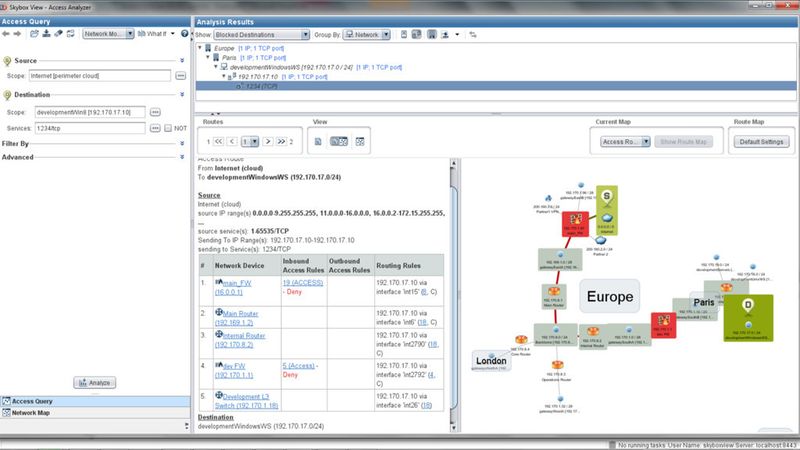This screenshot has height=450, width=800.
Task: Click the eraser clear query icon
Action: (x=58, y=34)
